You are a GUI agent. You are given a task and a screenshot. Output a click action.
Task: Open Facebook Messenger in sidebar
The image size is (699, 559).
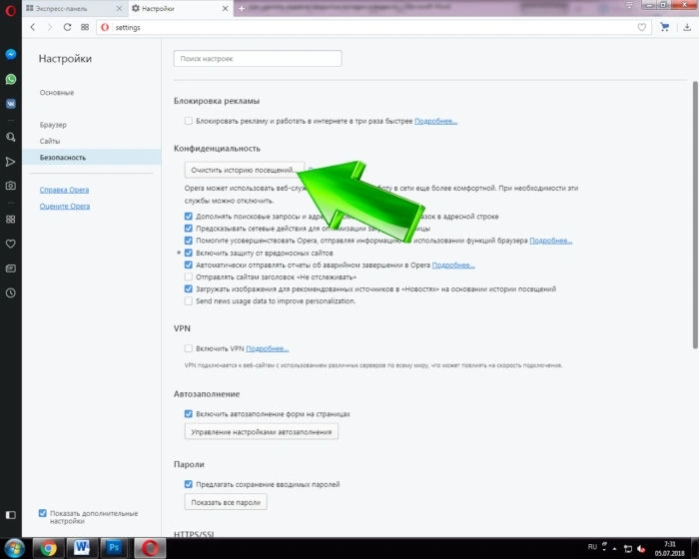point(11,54)
